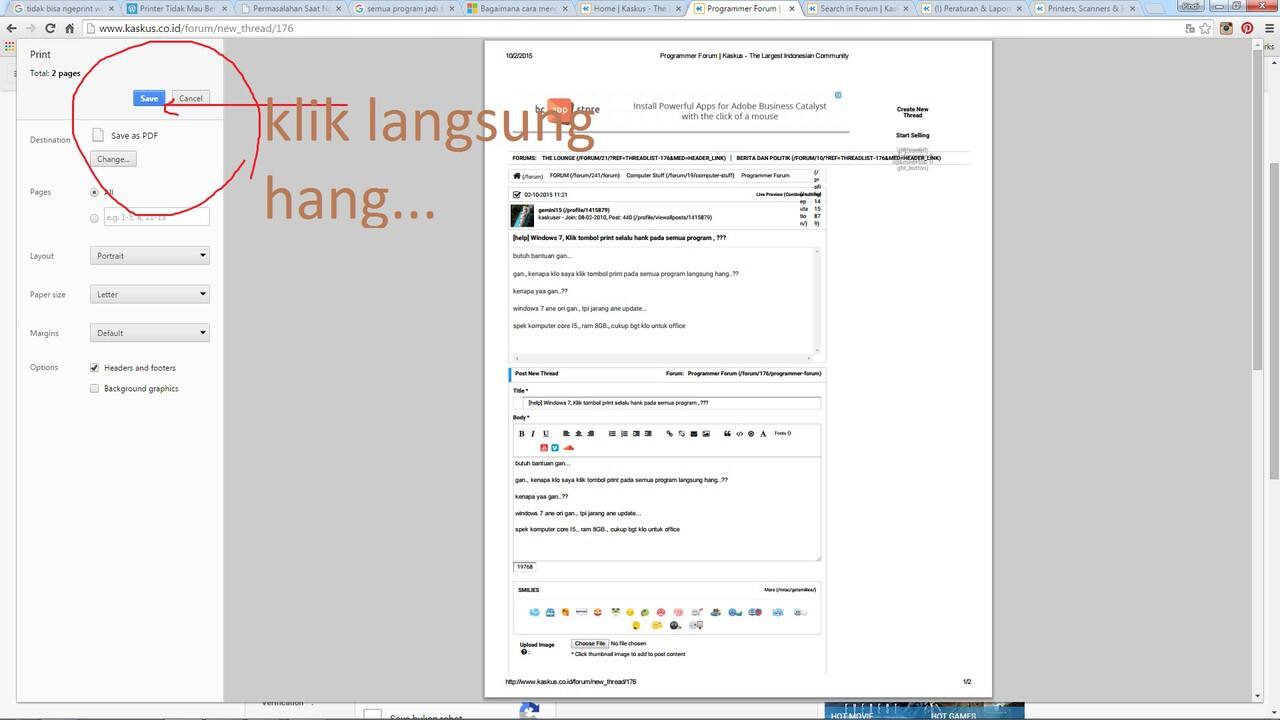Switch to 'Search in Forum' tab
This screenshot has height=720, width=1280.
tap(857, 8)
